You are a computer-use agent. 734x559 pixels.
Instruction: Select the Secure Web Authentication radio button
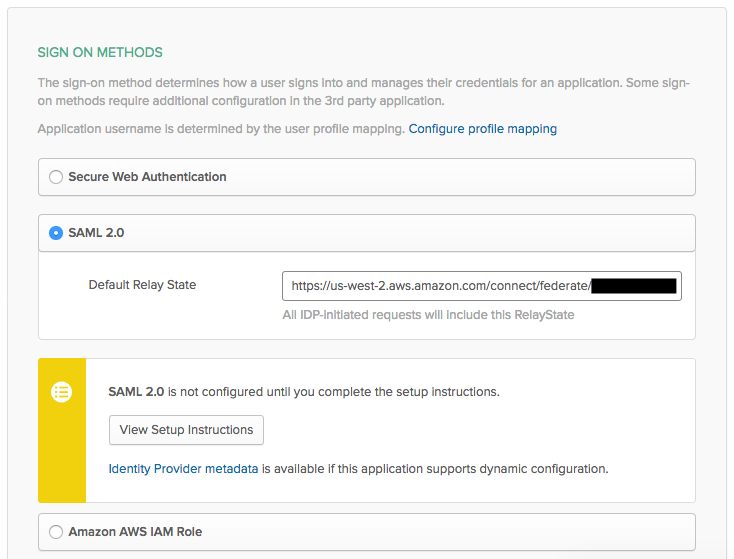(56, 177)
